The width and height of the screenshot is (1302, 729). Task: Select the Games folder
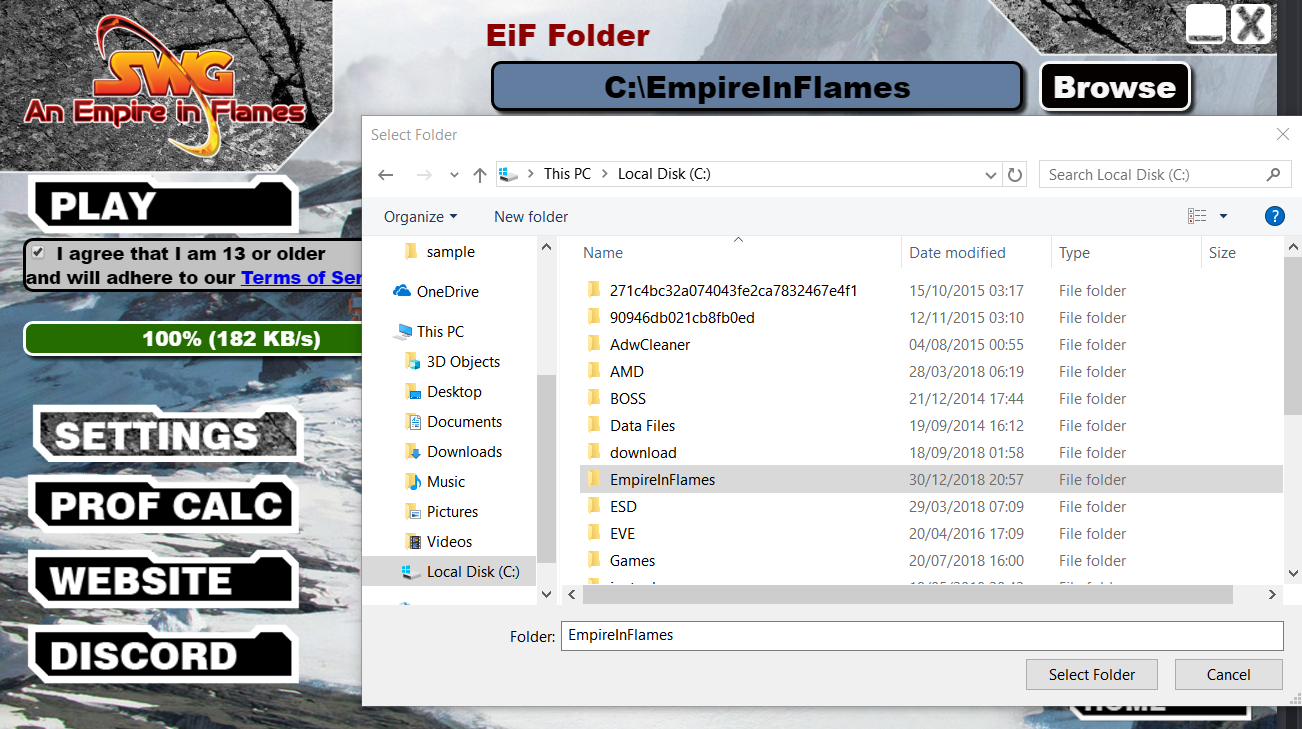[x=930, y=561]
